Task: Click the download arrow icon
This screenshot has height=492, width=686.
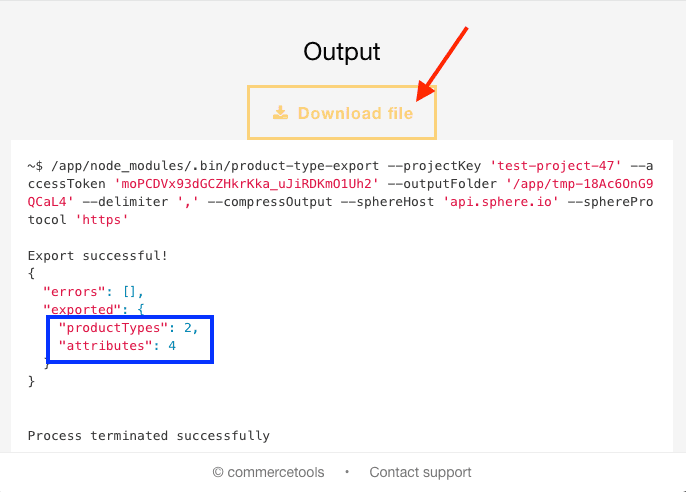Action: pyautogui.click(x=281, y=113)
